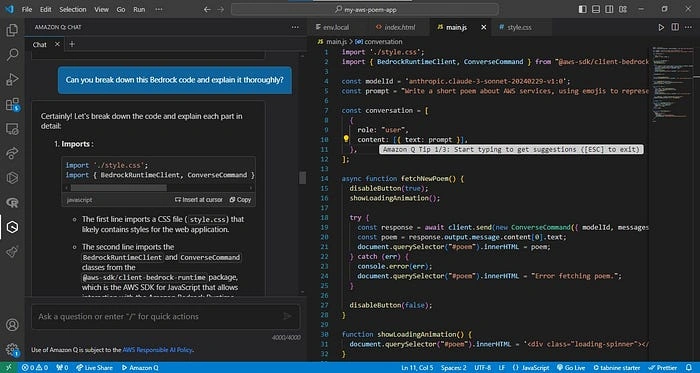Open editor More Actions ellipsis
Viewport: 700px width, 373px height.
pos(688,27)
